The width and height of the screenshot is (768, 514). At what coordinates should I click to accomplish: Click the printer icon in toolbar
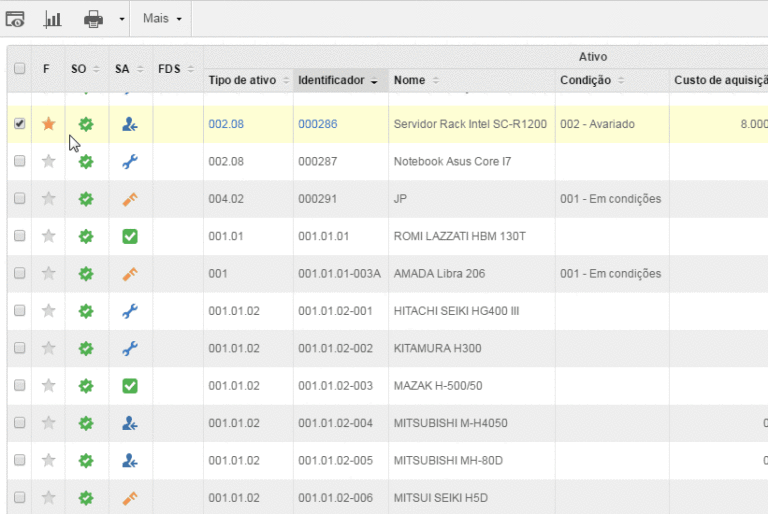pos(93,18)
